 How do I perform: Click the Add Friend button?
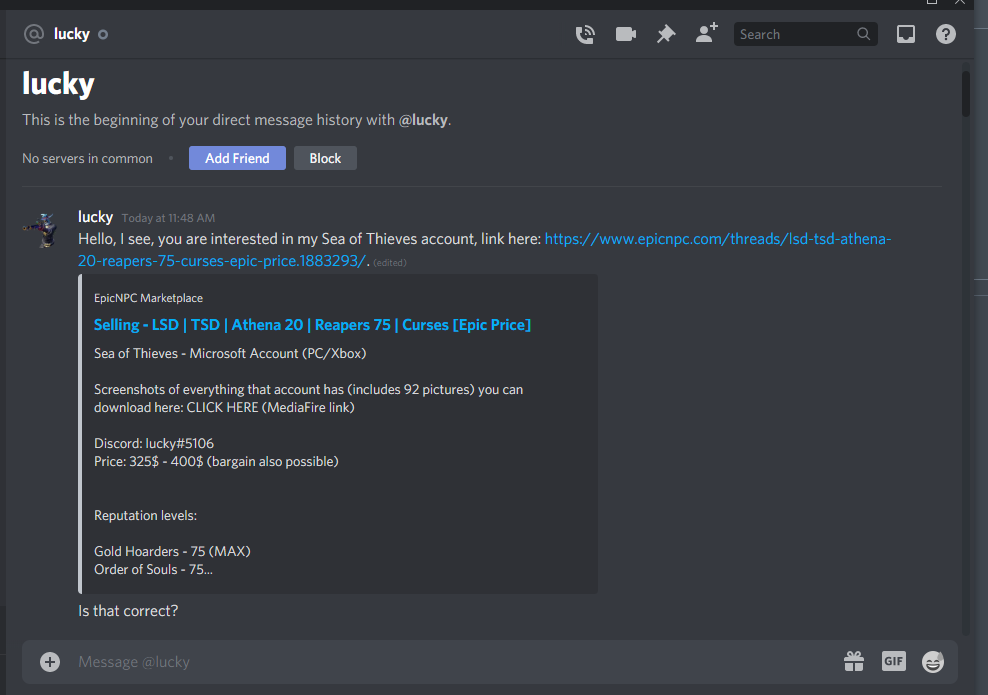pos(237,158)
